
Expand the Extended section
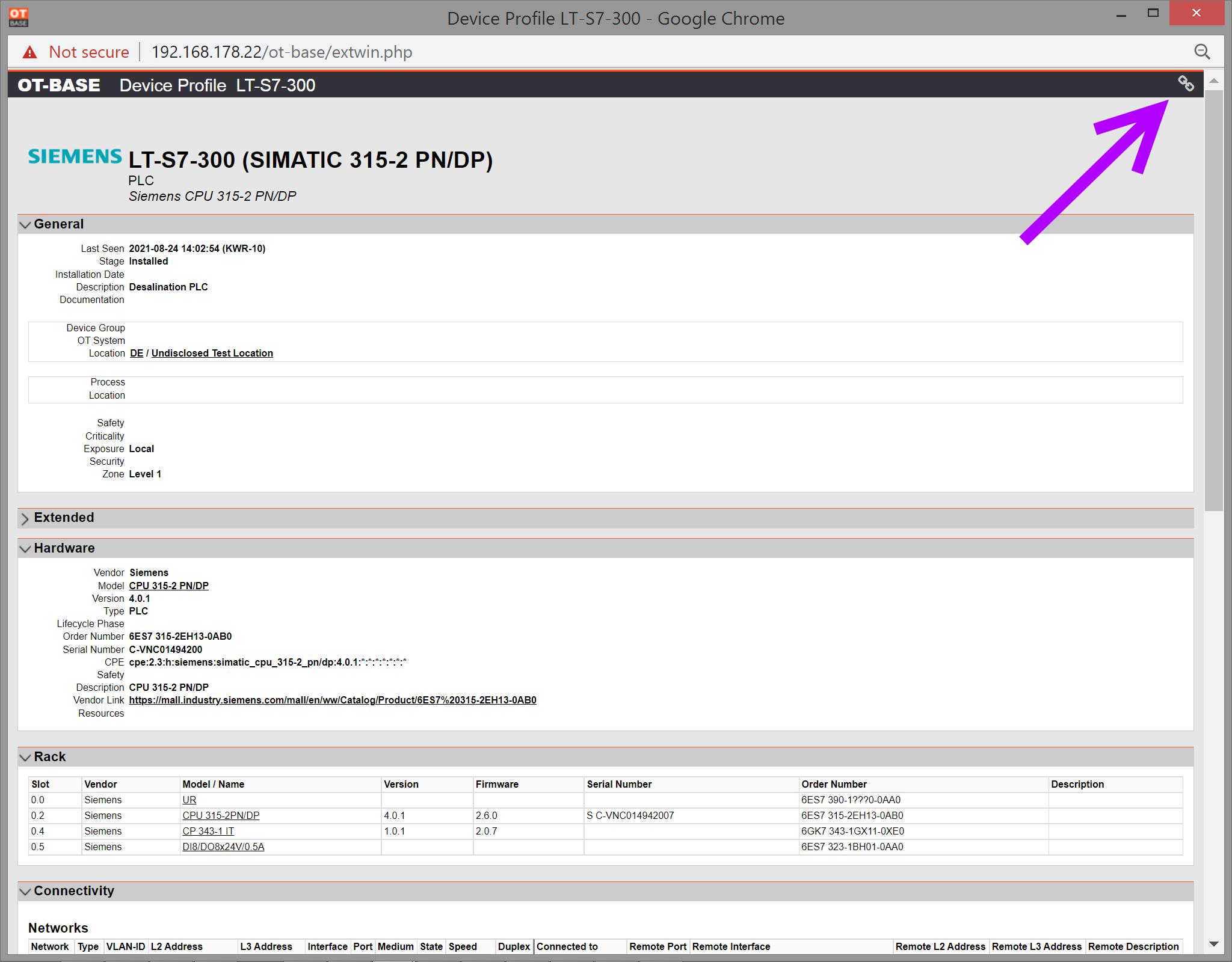(x=25, y=518)
